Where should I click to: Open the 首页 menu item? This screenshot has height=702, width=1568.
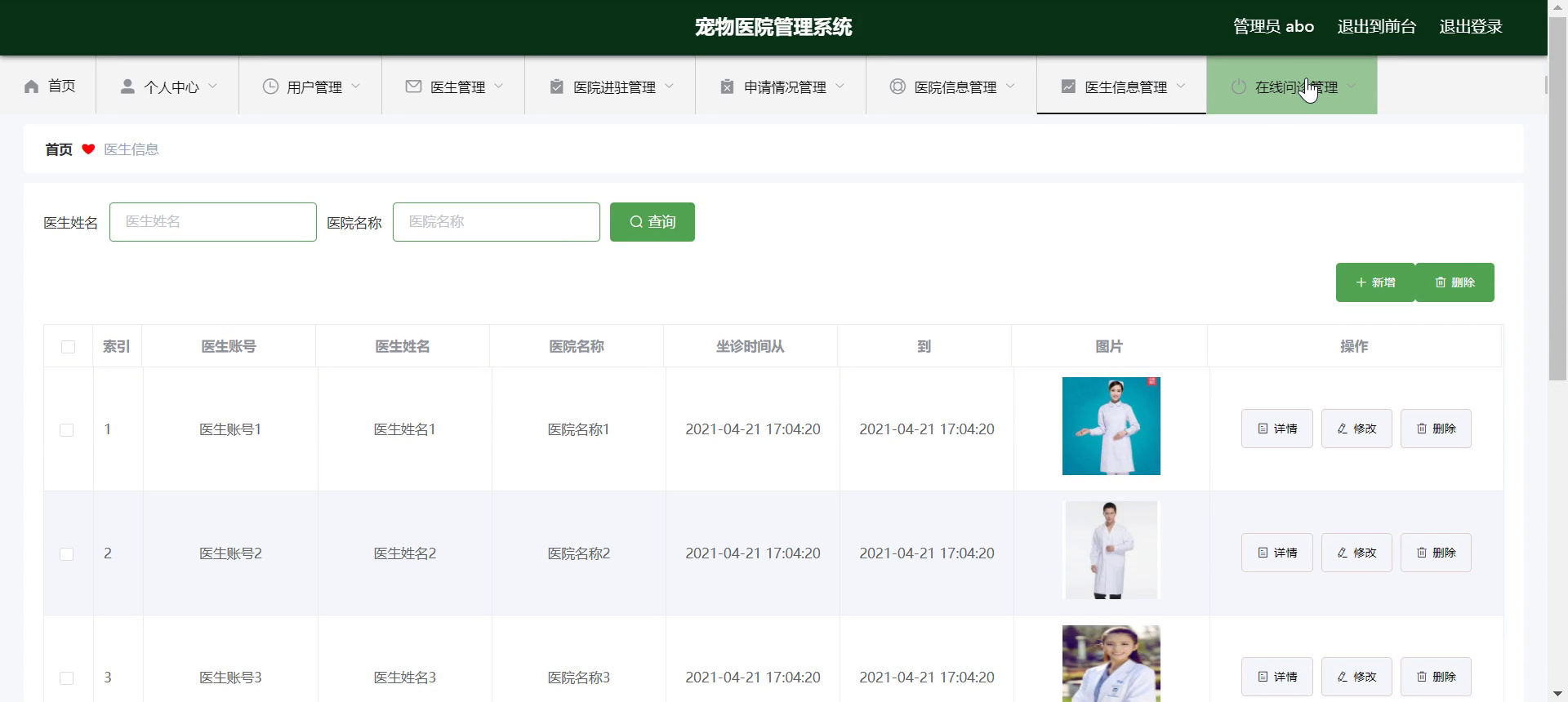pyautogui.click(x=48, y=85)
